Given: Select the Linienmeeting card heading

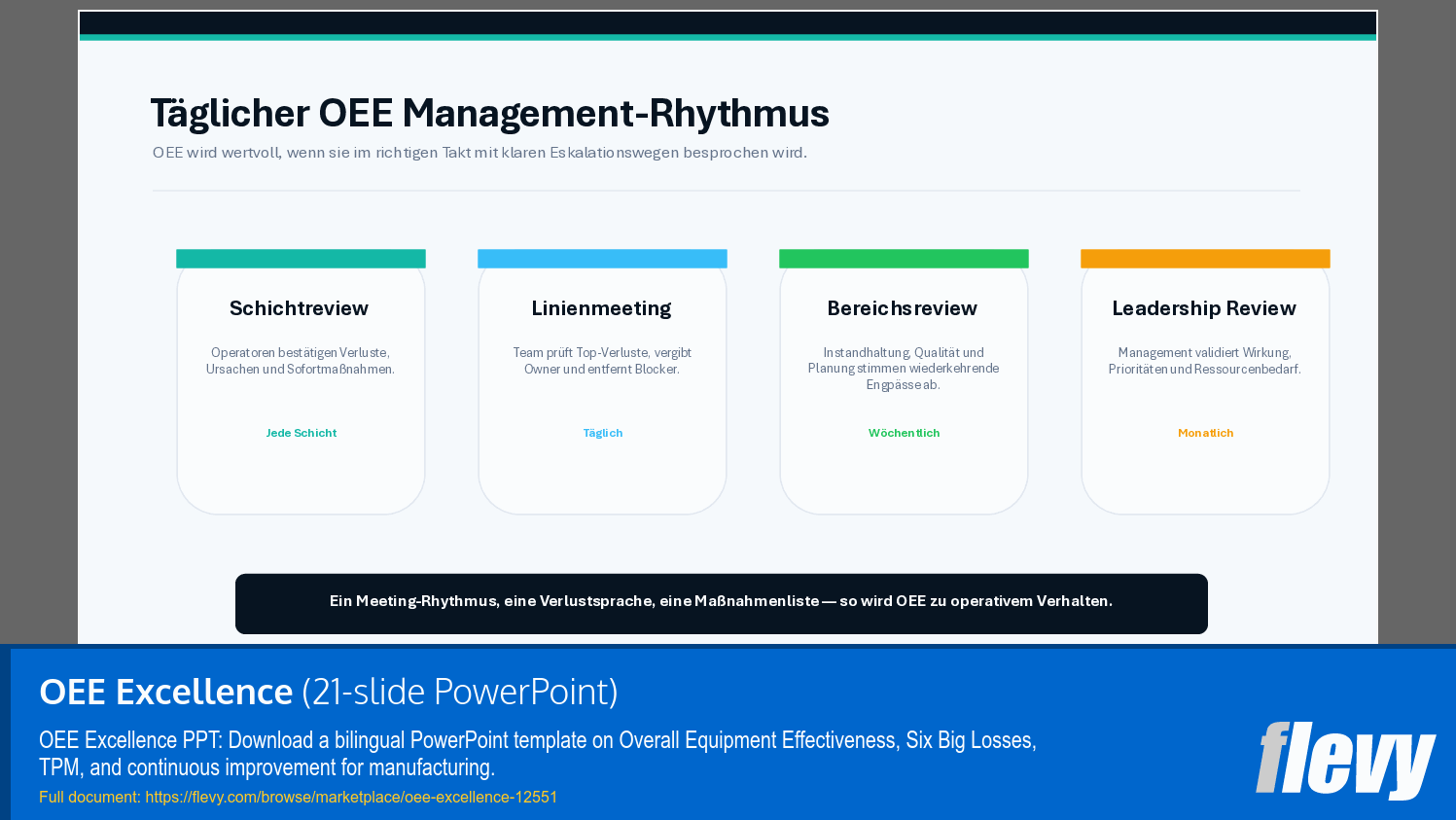Looking at the screenshot, I should coord(602,308).
